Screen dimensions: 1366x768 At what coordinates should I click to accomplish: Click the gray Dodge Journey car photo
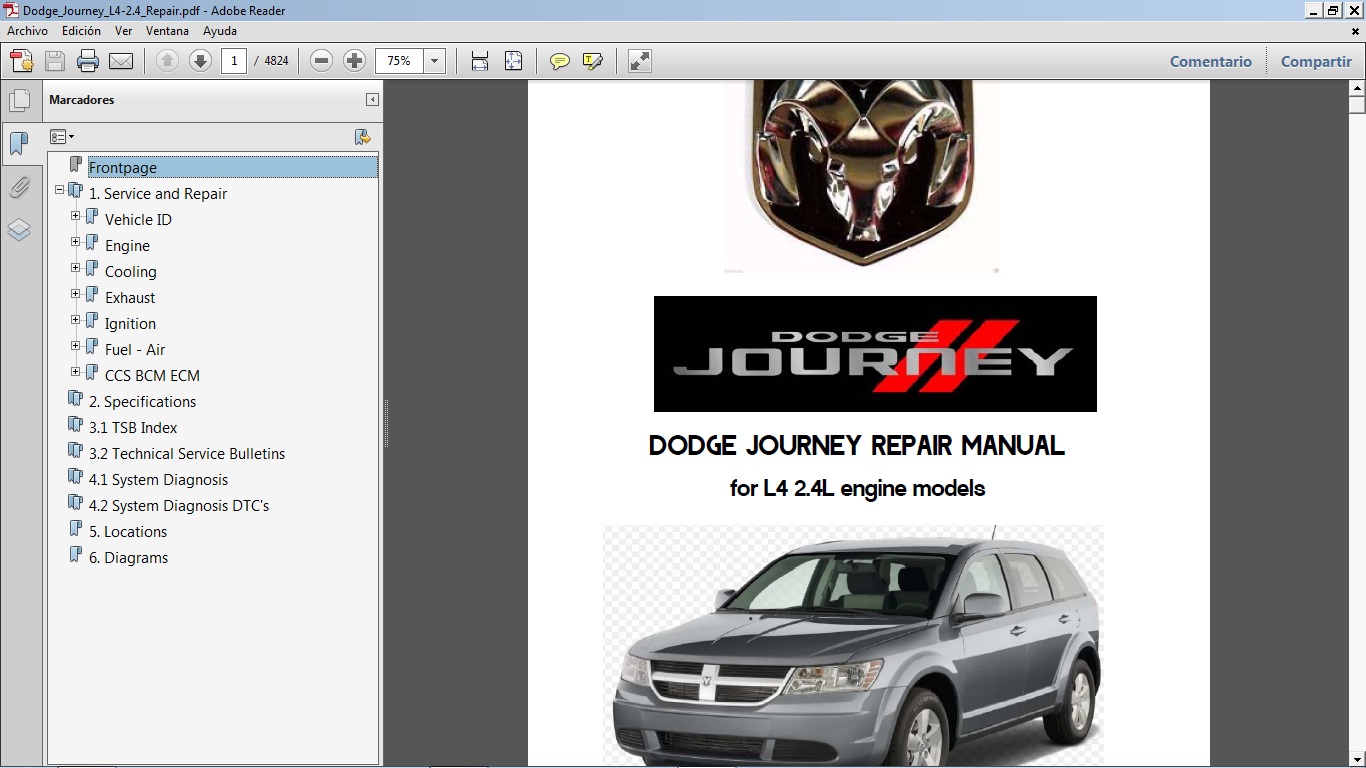853,646
